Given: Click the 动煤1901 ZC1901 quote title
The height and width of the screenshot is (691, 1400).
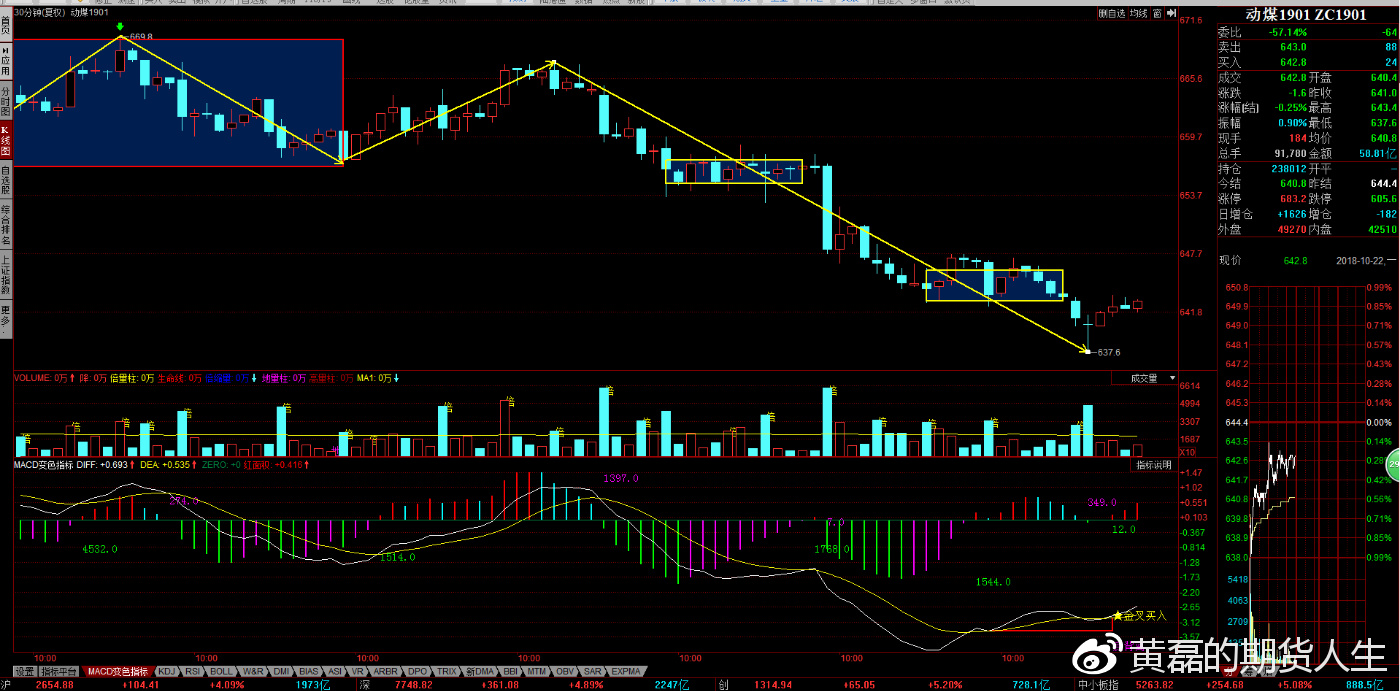Looking at the screenshot, I should tap(1305, 14).
